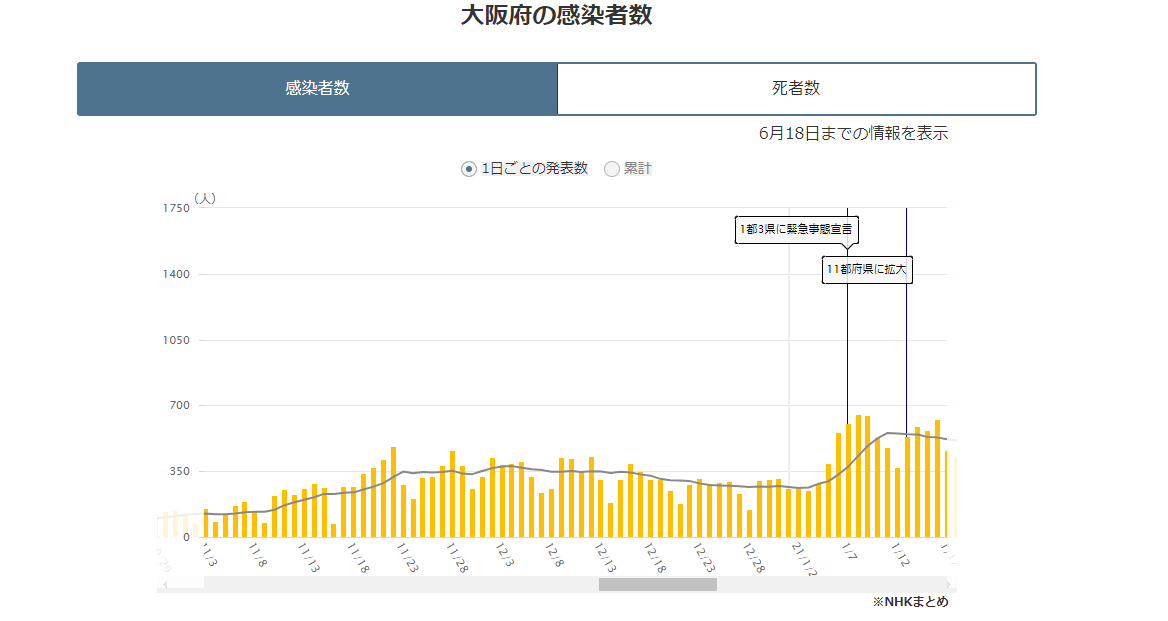Click the chart scrollbar's right arrow
The image size is (1168, 621).
[x=948, y=585]
